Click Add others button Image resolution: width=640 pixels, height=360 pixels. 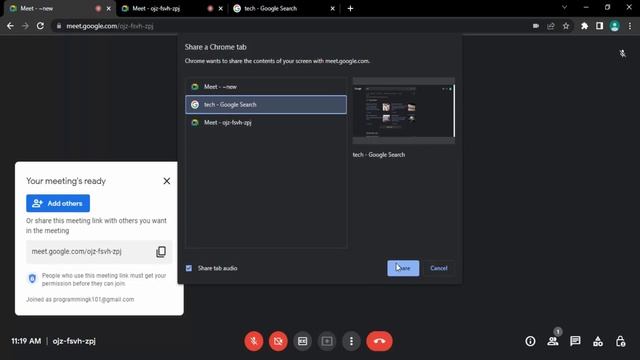(x=58, y=203)
